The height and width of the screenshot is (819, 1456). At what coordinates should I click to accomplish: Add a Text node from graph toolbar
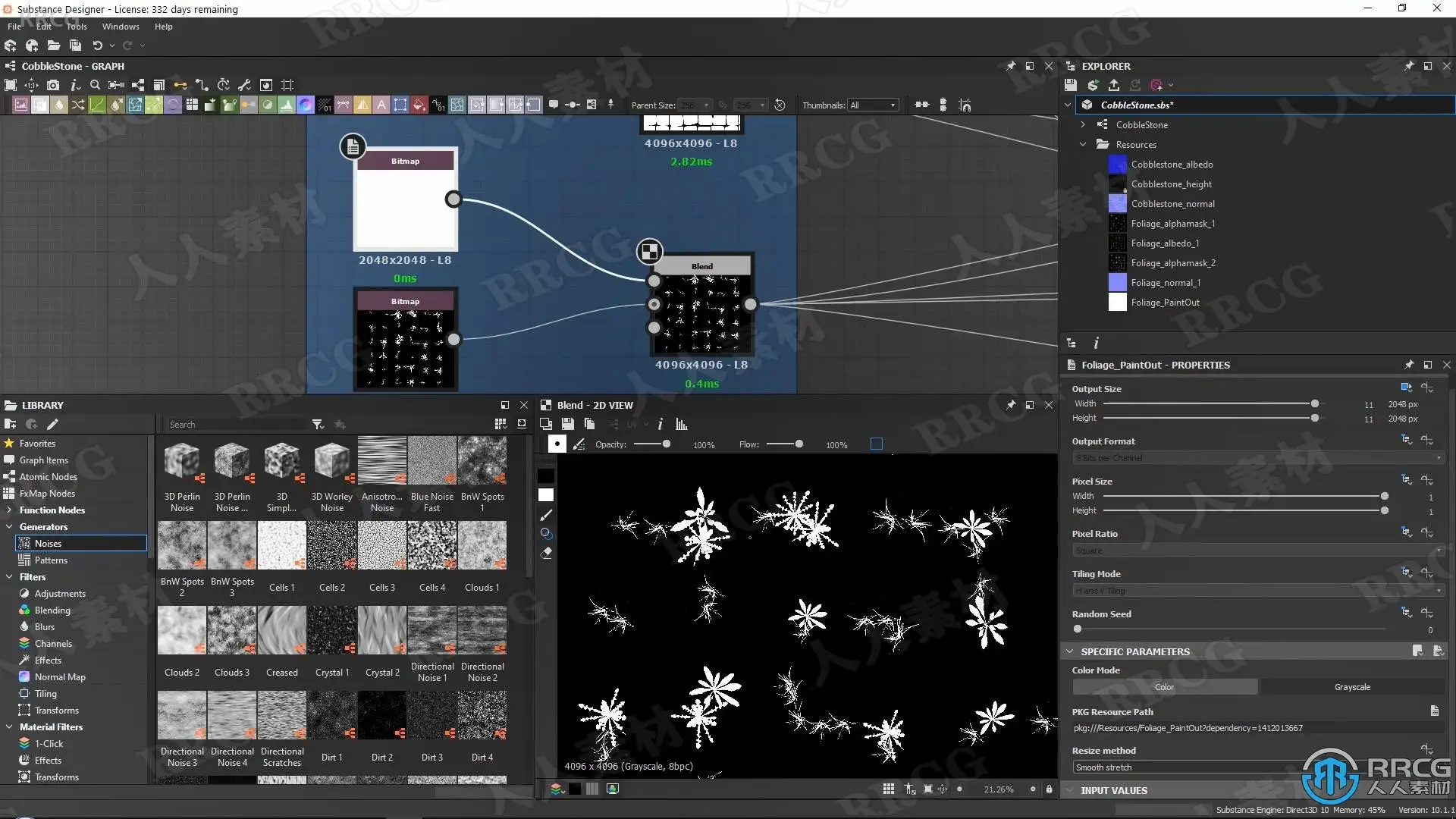point(381,105)
